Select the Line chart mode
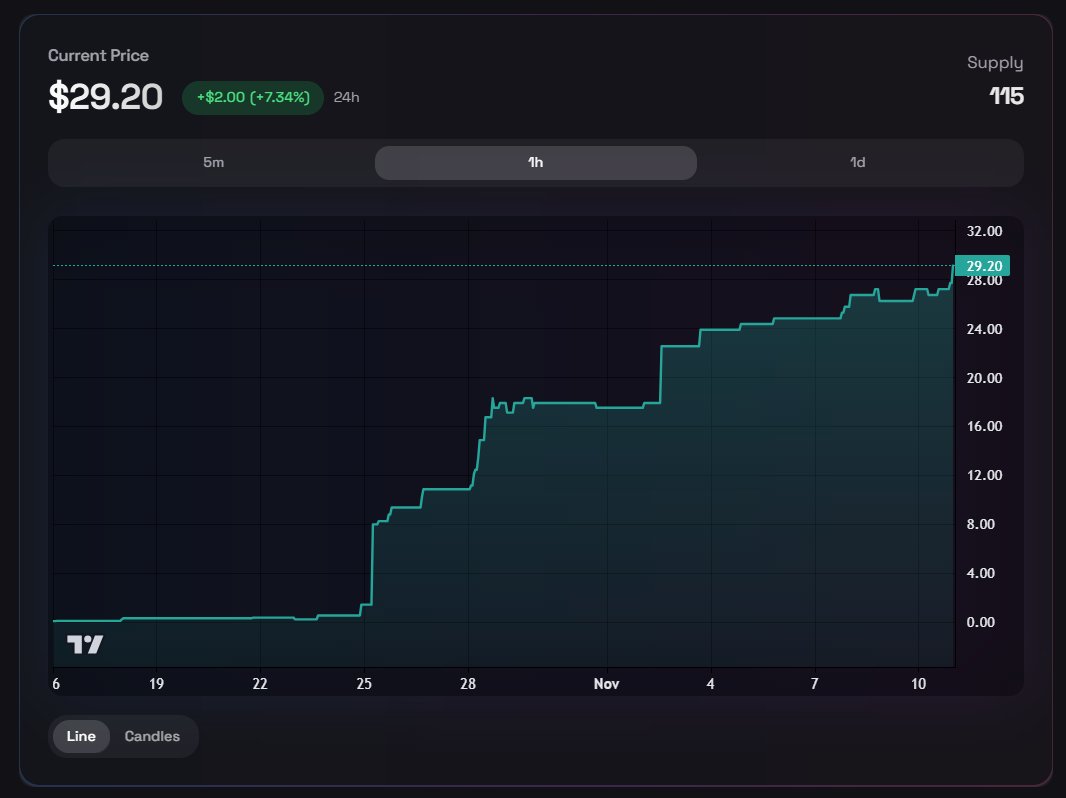This screenshot has height=798, width=1066. coord(80,736)
